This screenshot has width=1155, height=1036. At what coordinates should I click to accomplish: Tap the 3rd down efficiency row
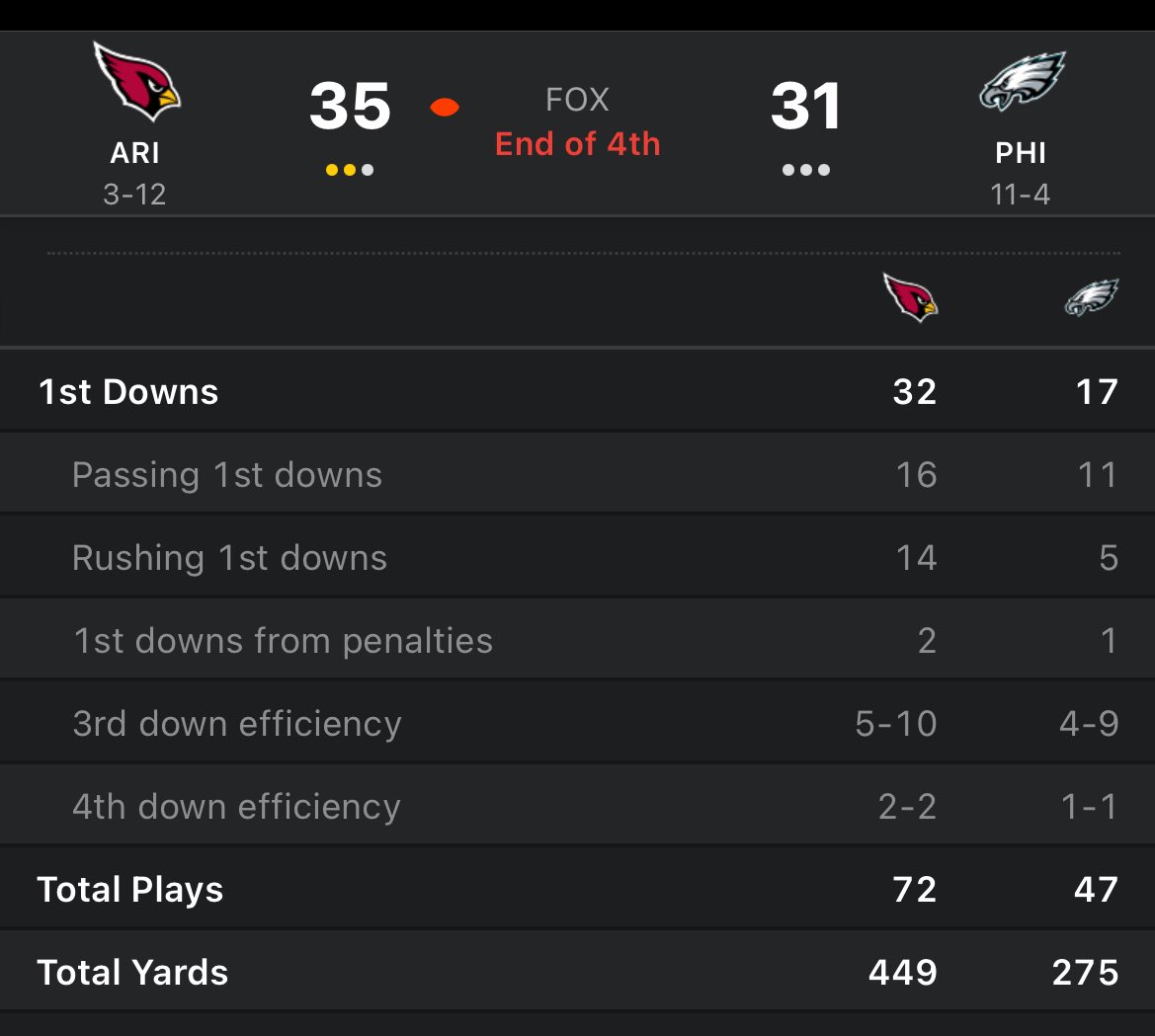577,723
